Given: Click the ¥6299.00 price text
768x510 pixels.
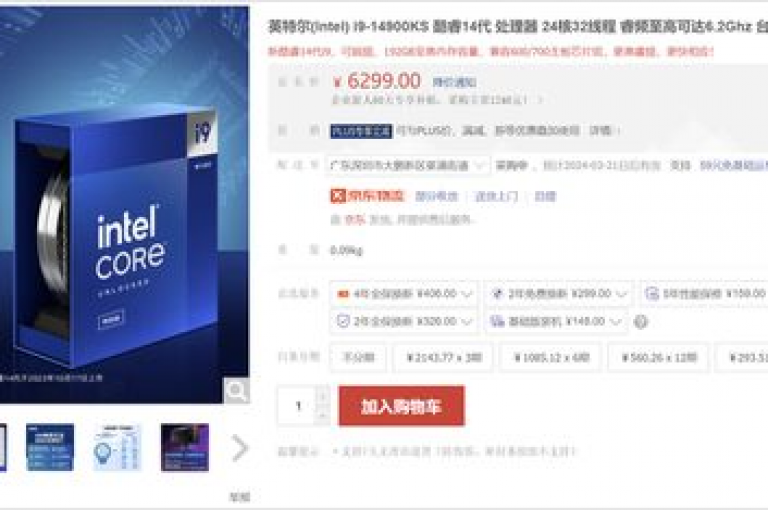Looking at the screenshot, I should pyautogui.click(x=377, y=81).
